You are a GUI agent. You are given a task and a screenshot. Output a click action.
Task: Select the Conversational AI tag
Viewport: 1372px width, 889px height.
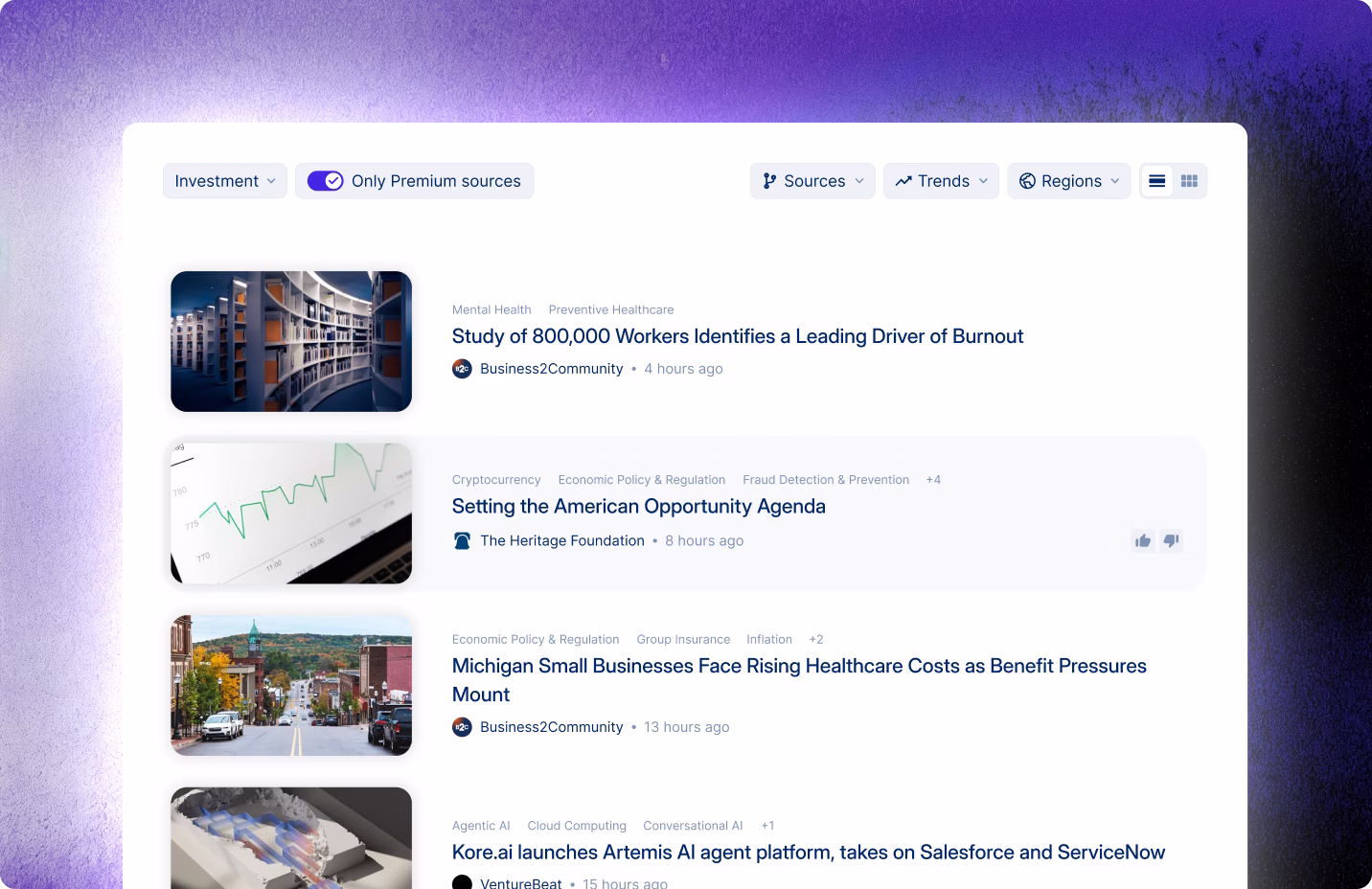point(693,826)
